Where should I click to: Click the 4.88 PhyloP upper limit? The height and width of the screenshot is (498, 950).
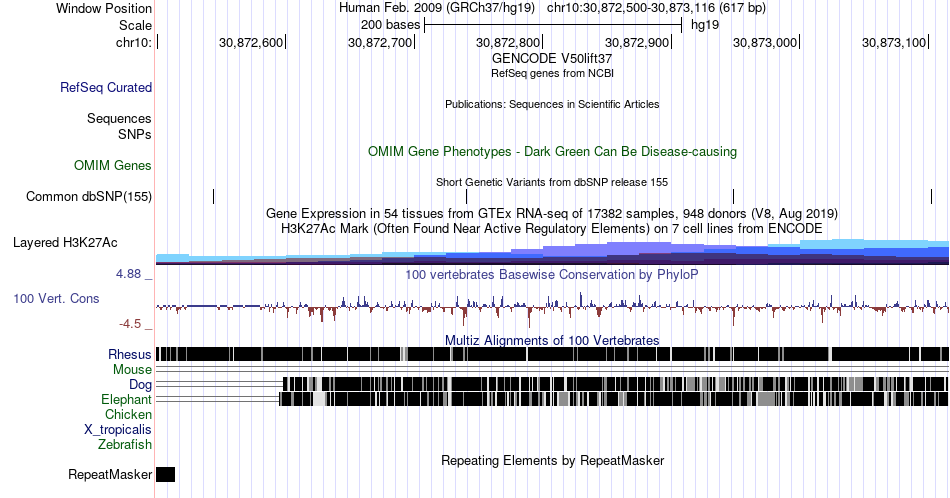coord(134,274)
